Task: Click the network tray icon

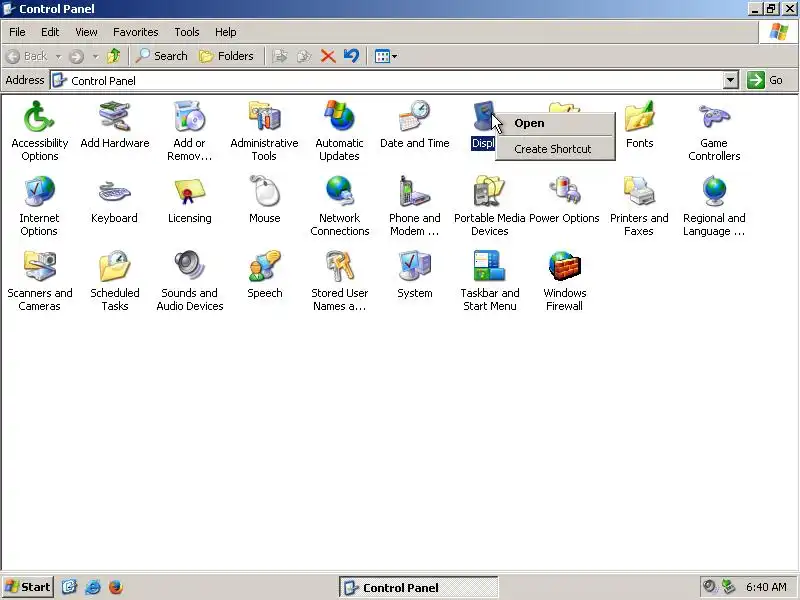Action: (728, 587)
